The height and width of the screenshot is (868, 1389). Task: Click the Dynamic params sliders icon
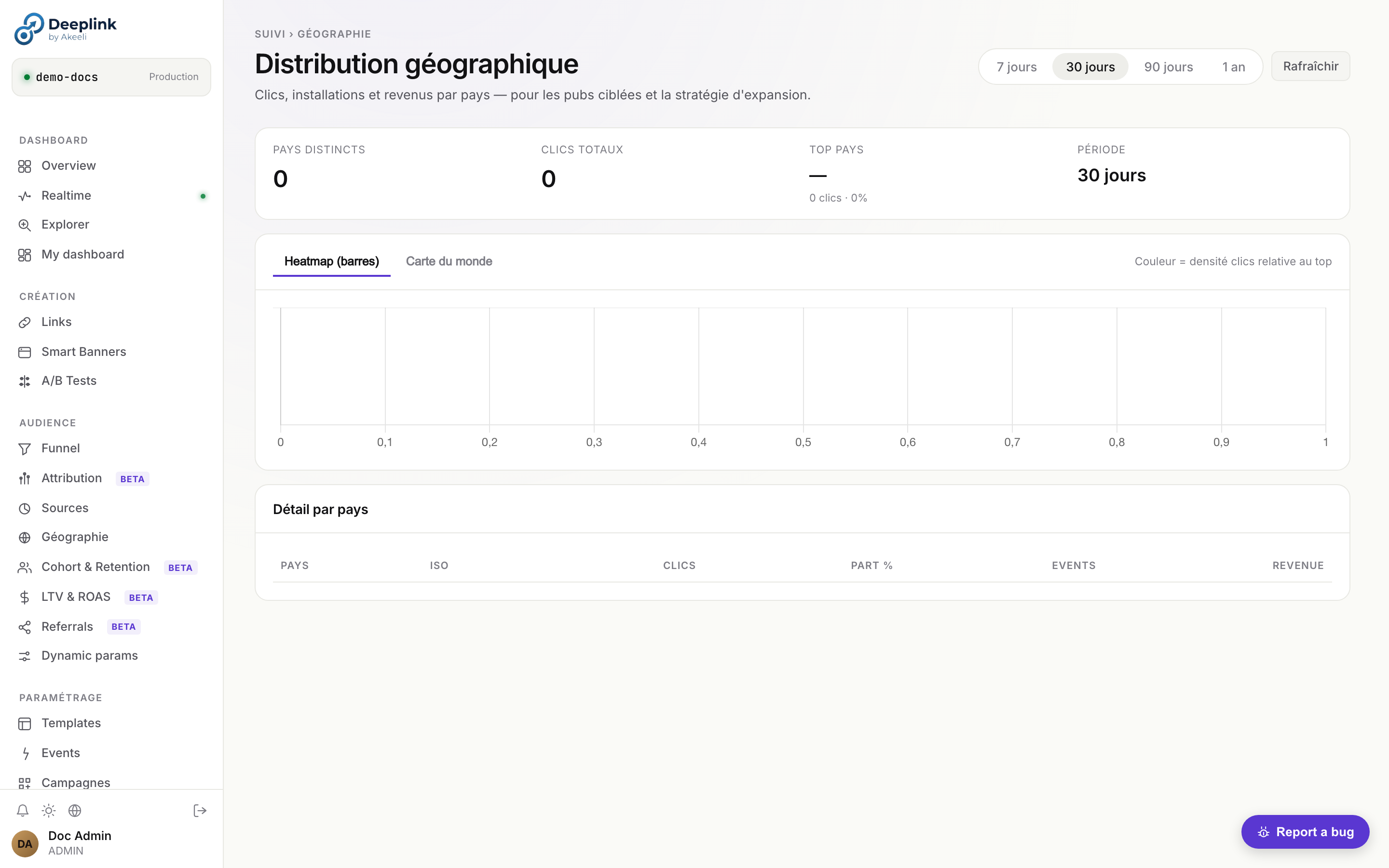[x=24, y=656]
